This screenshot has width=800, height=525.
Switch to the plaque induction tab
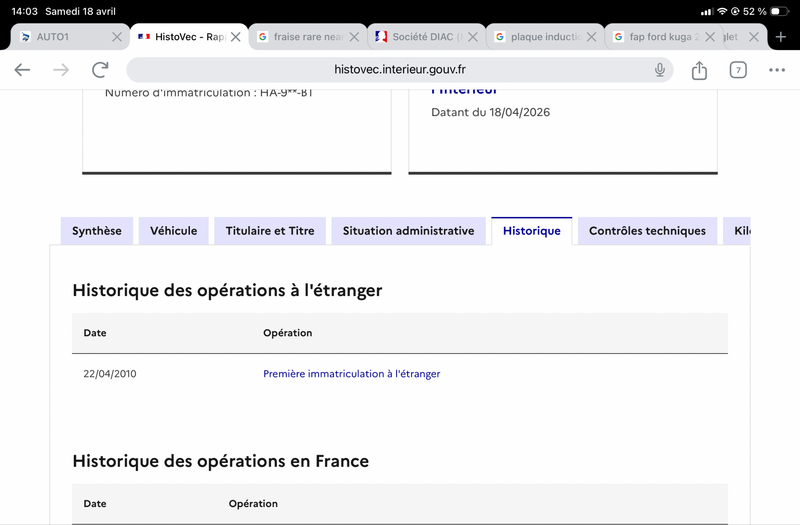539,37
